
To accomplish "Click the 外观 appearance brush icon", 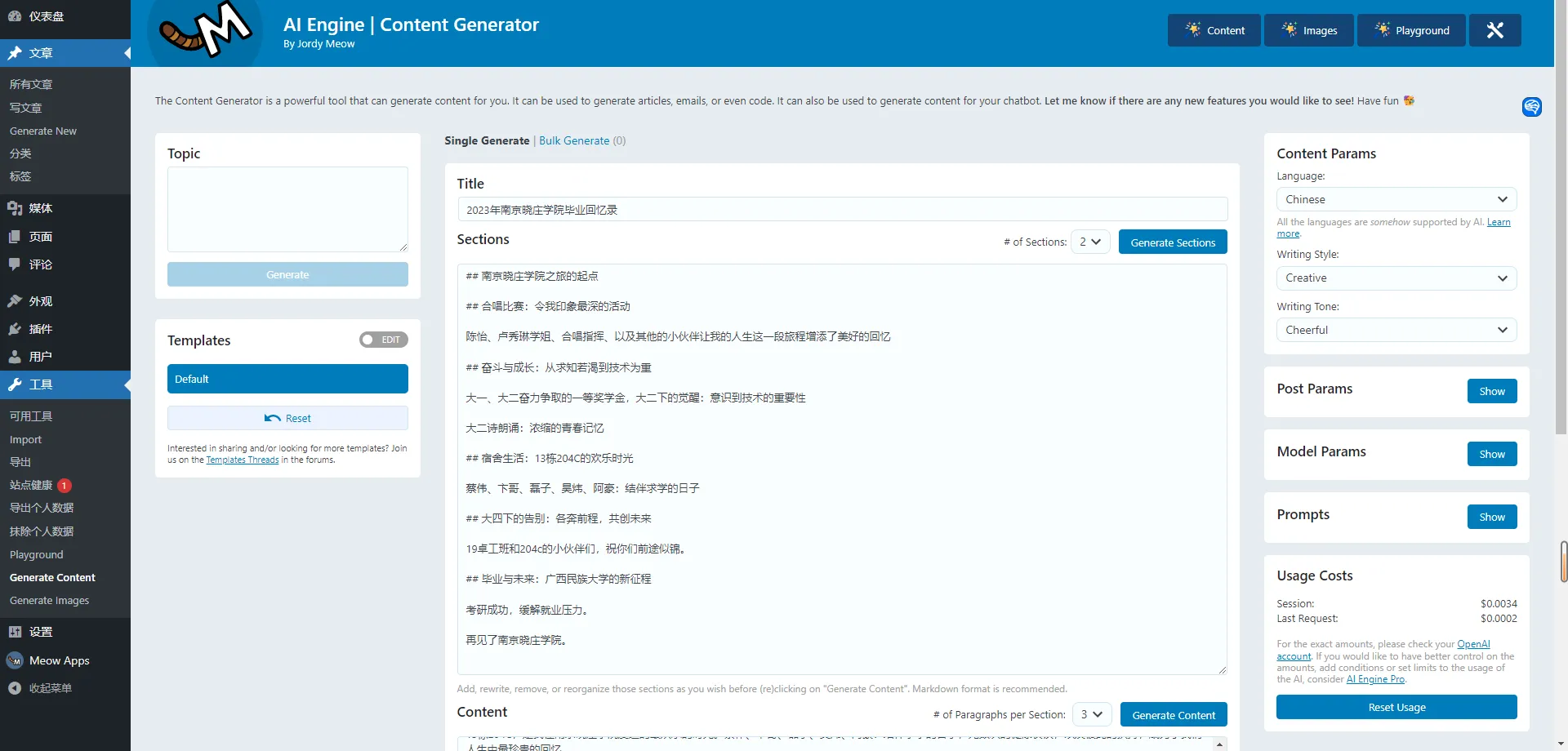I will pyautogui.click(x=15, y=301).
